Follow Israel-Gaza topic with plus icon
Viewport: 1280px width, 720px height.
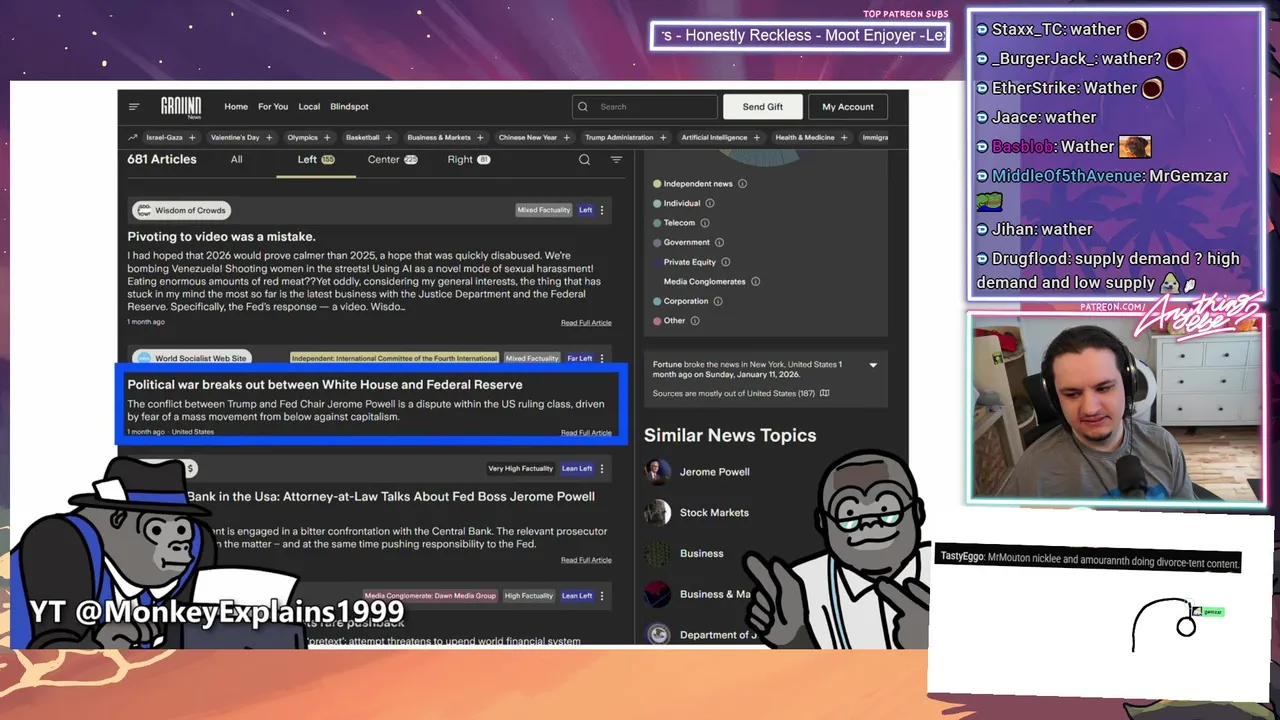192,137
